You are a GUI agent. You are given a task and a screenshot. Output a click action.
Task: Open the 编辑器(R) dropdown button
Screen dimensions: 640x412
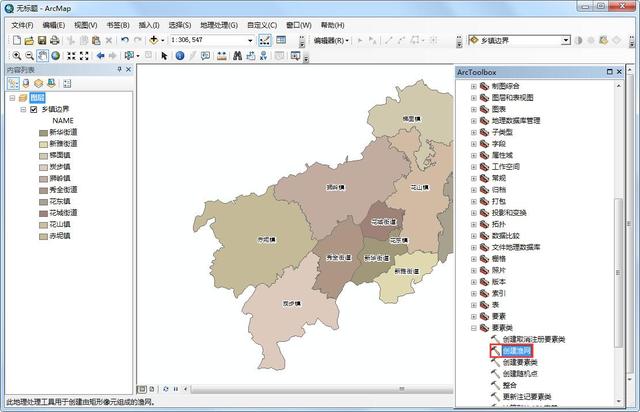point(331,40)
